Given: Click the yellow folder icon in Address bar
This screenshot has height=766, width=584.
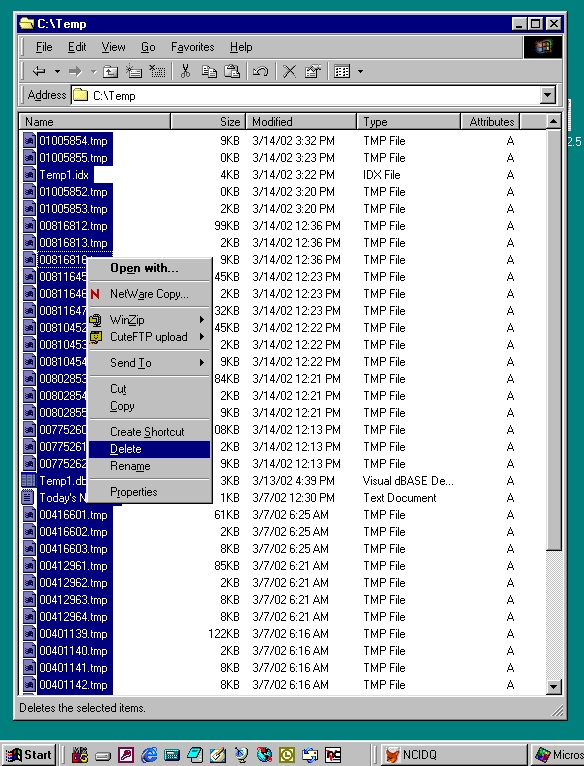Looking at the screenshot, I should coord(80,95).
